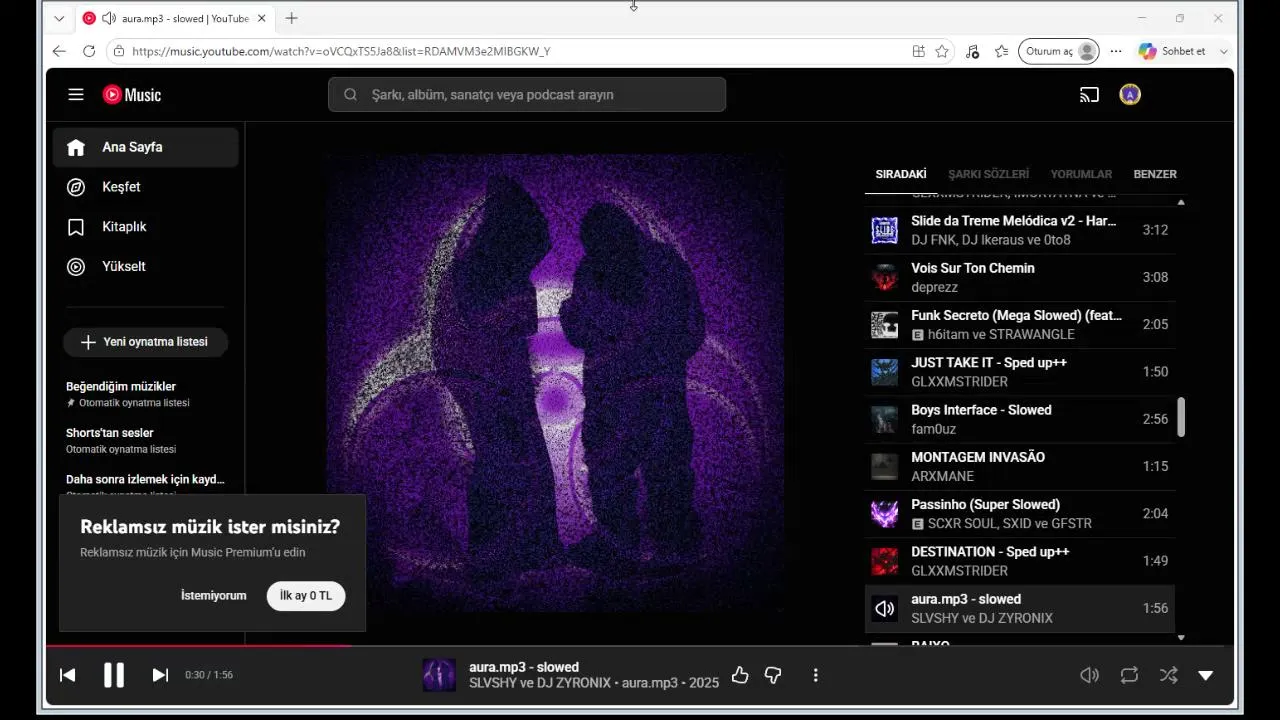This screenshot has width=1280, height=720.
Task: Open the Sohbet et Copilot chat
Action: (x=1173, y=51)
